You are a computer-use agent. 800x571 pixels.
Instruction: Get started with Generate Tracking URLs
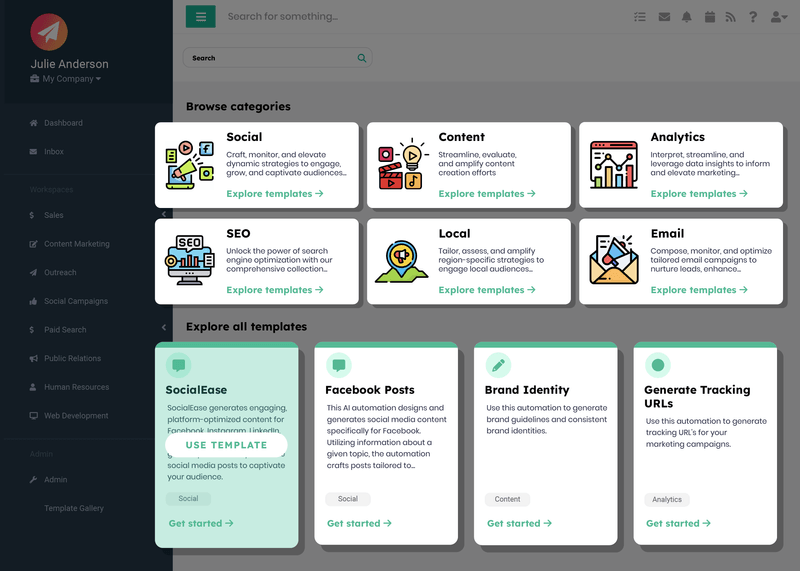[679, 524]
